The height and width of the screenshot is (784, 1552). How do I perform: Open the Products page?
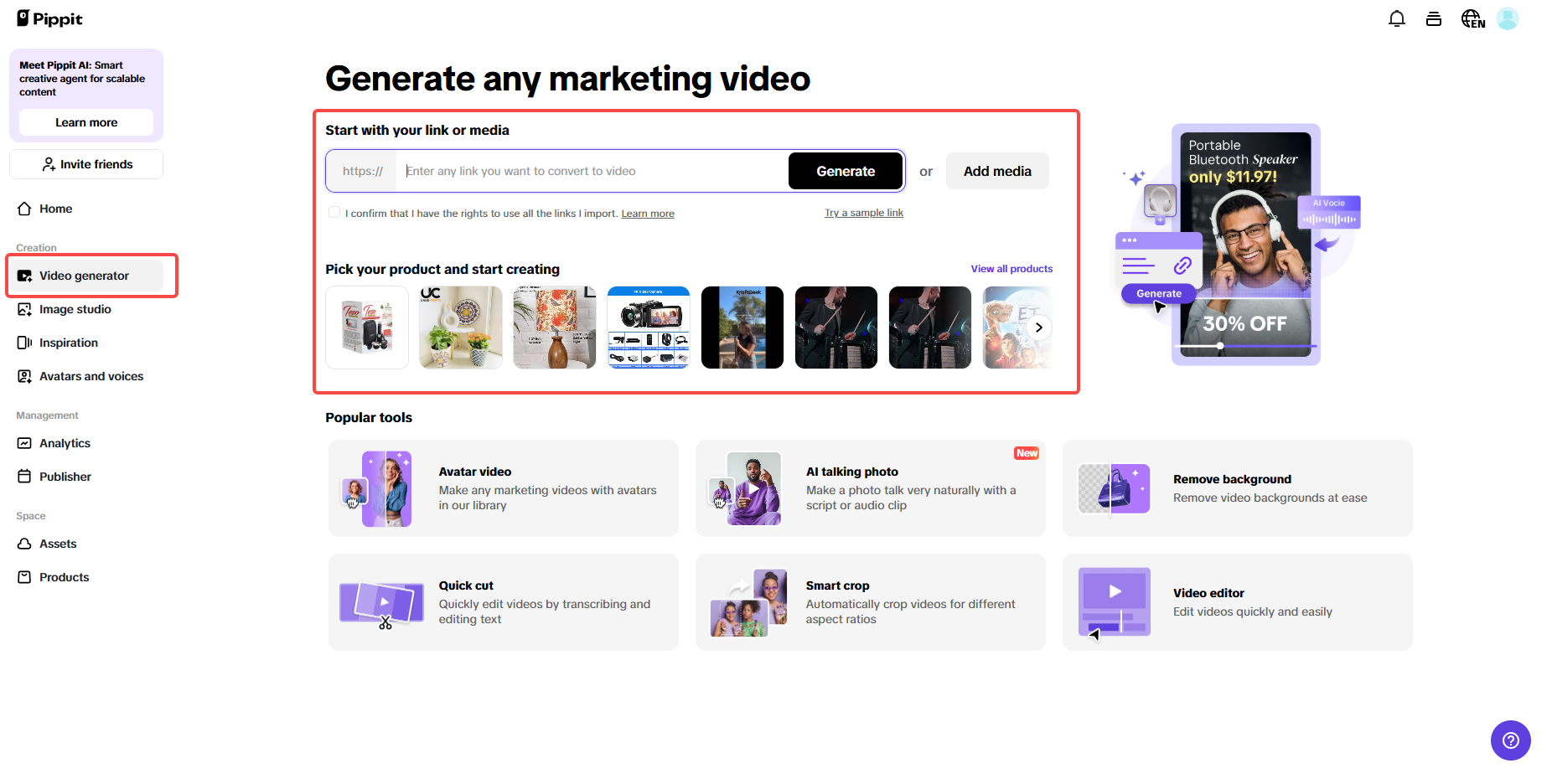click(63, 576)
